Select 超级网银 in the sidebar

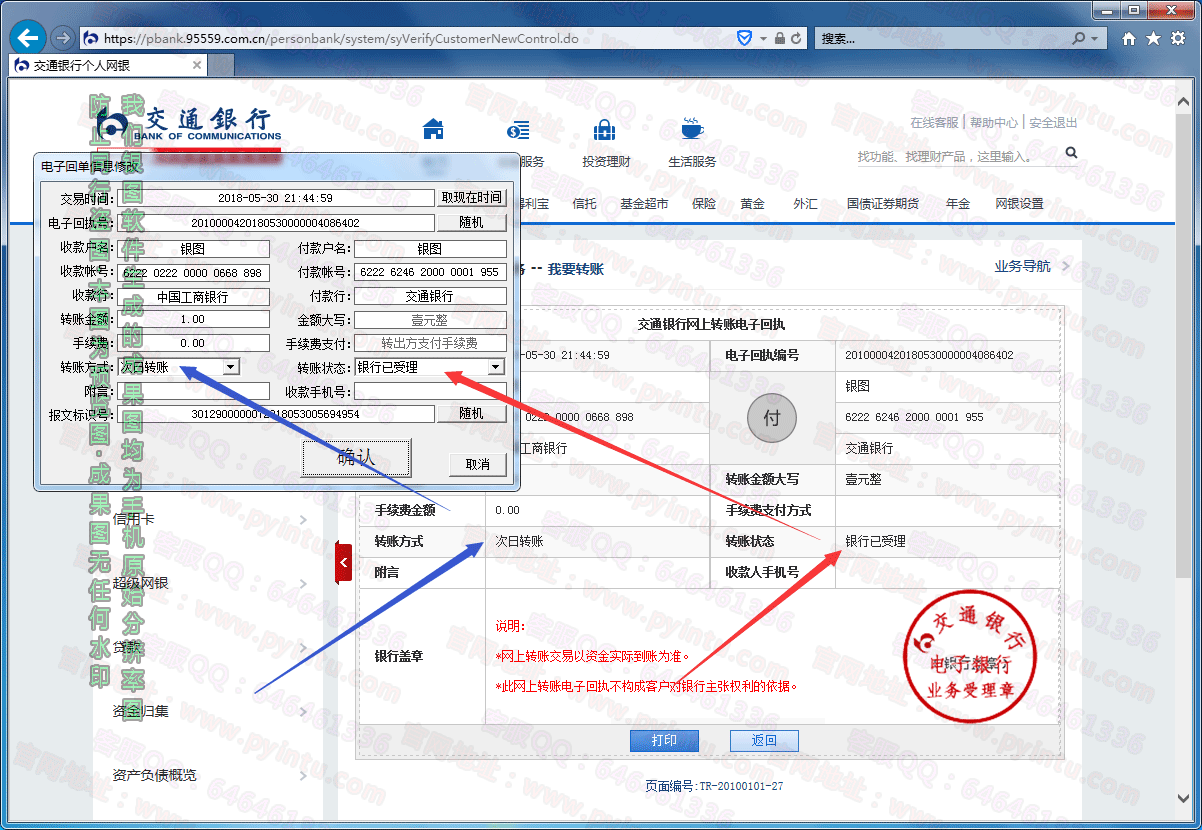(140, 583)
